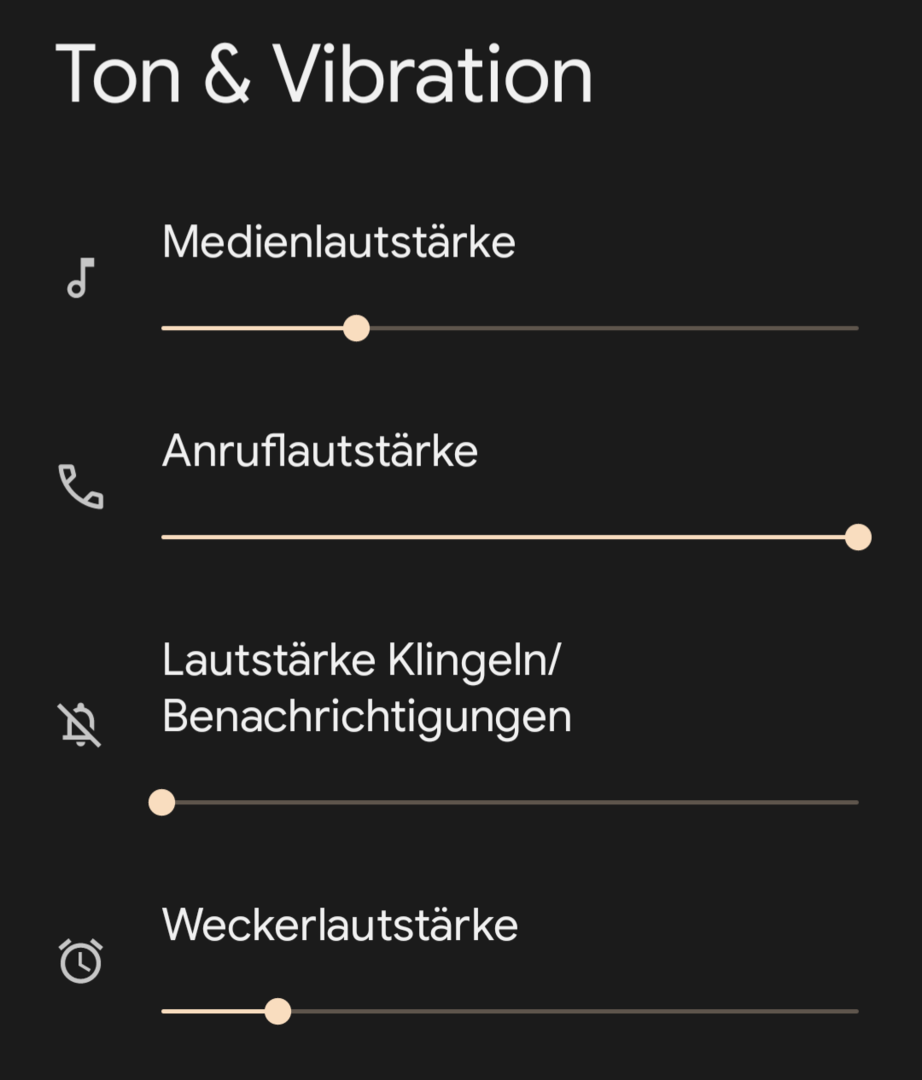Select the Anruflautstärke label
This screenshot has height=1080, width=922.
coord(320,452)
